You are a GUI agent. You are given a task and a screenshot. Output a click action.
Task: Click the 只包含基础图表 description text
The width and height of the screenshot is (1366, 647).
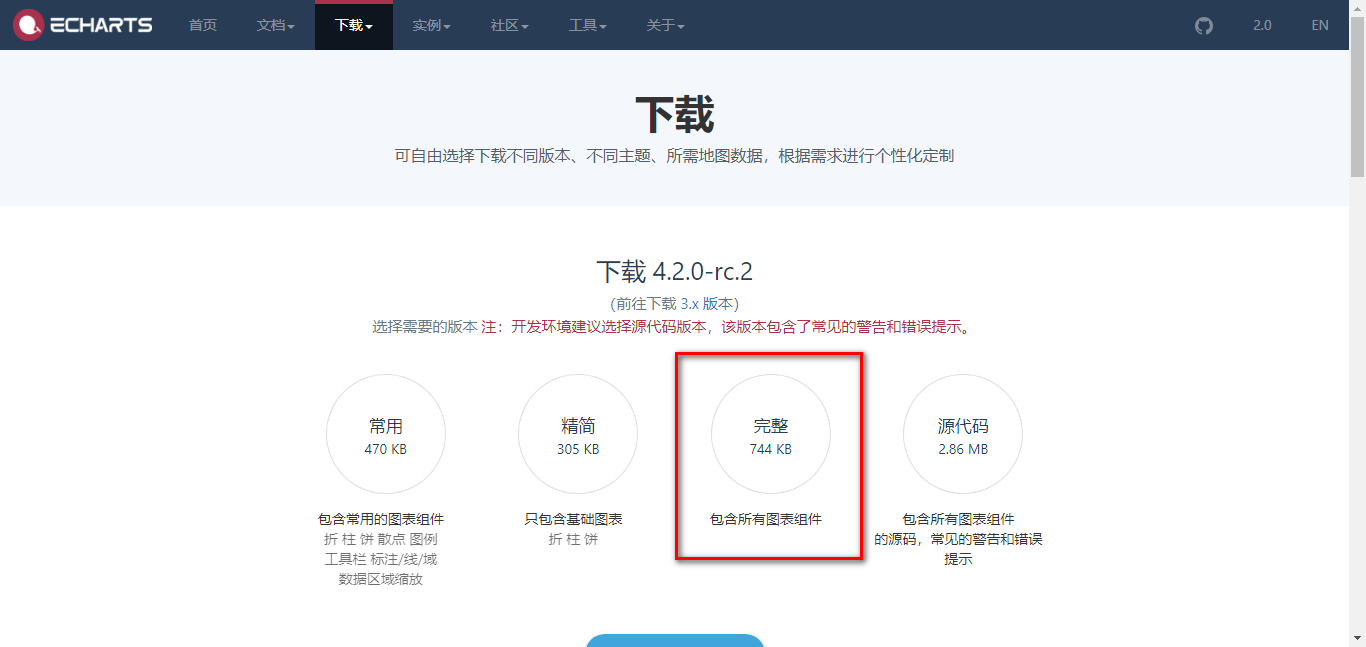click(x=574, y=519)
